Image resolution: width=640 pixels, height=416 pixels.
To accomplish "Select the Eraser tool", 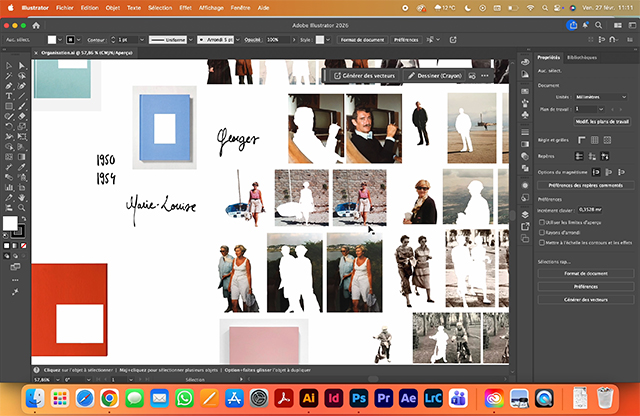I will pos(22,116).
